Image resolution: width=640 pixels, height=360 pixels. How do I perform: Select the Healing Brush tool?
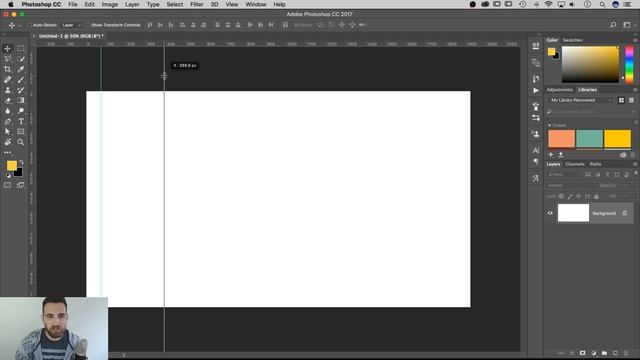[7, 80]
